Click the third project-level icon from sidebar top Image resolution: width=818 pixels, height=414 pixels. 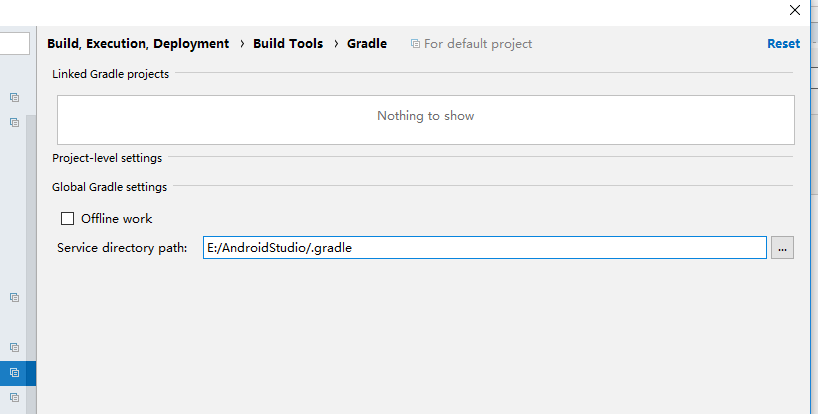[x=15, y=298]
